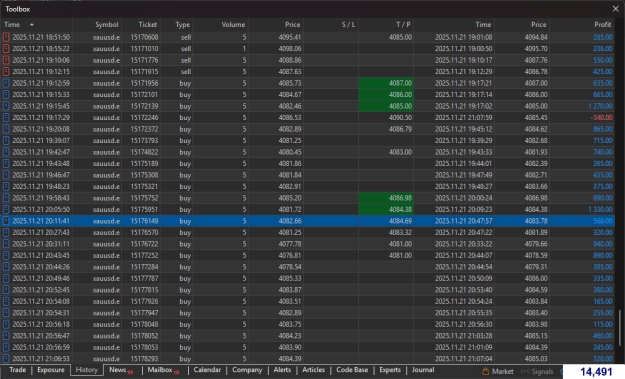Image resolution: width=625 pixels, height=379 pixels.
Task: Click the ticket number 15177284
Action: (144, 267)
